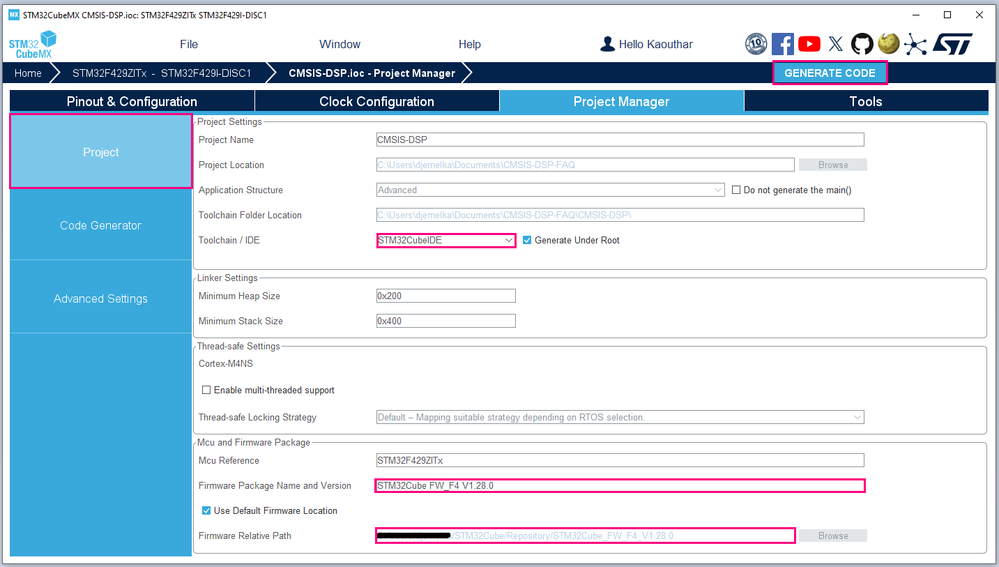999x567 pixels.
Task: Click Browse next to Firmware Relative Path
Action: pyautogui.click(x=833, y=536)
